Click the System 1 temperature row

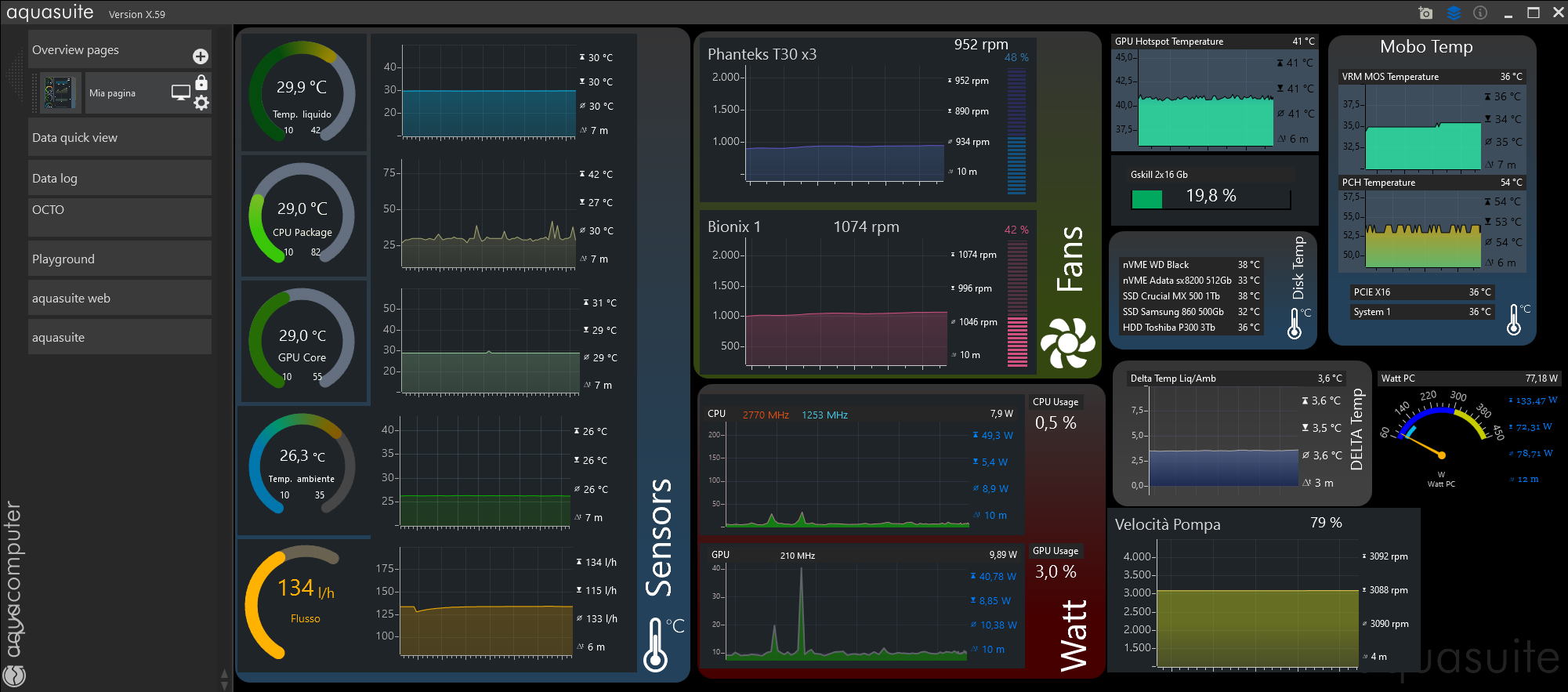click(x=1422, y=312)
